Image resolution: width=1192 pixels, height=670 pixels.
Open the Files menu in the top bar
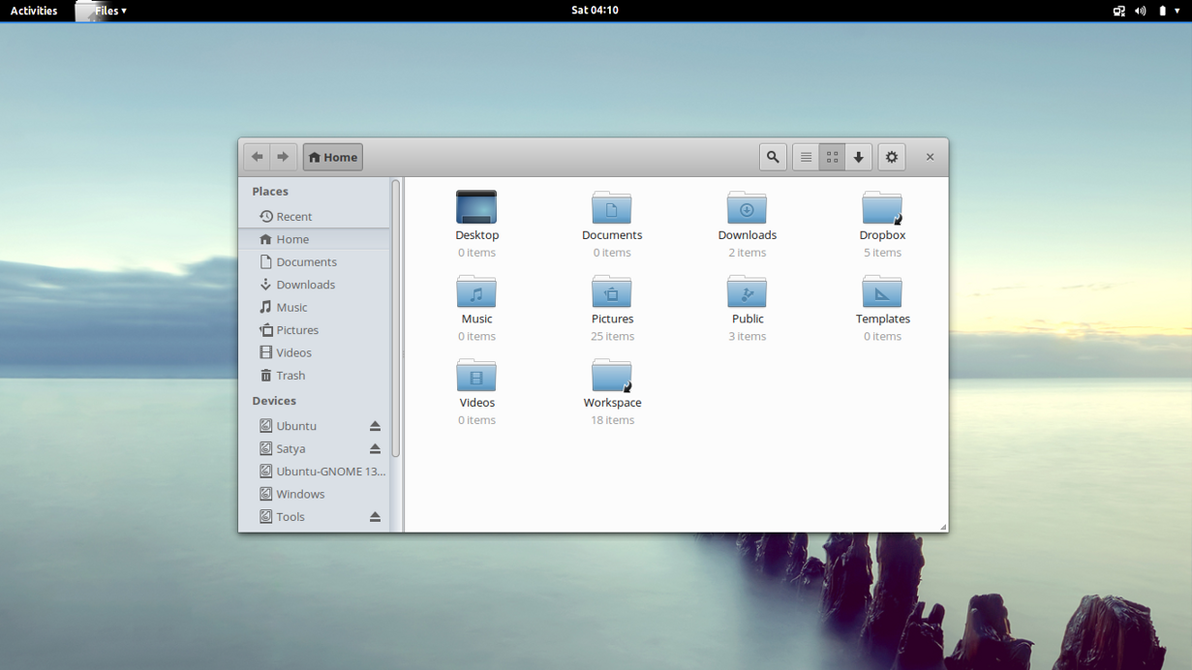107,10
